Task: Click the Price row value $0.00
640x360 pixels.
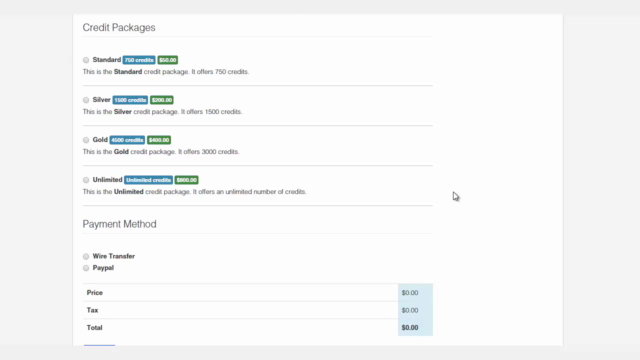Action: coord(410,293)
